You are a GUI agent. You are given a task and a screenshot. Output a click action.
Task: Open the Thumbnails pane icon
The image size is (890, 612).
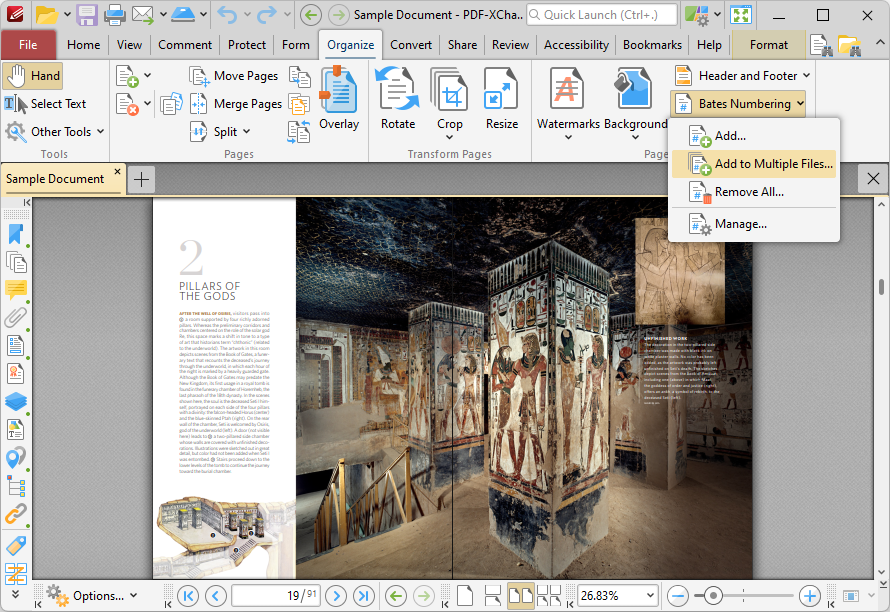(16, 262)
